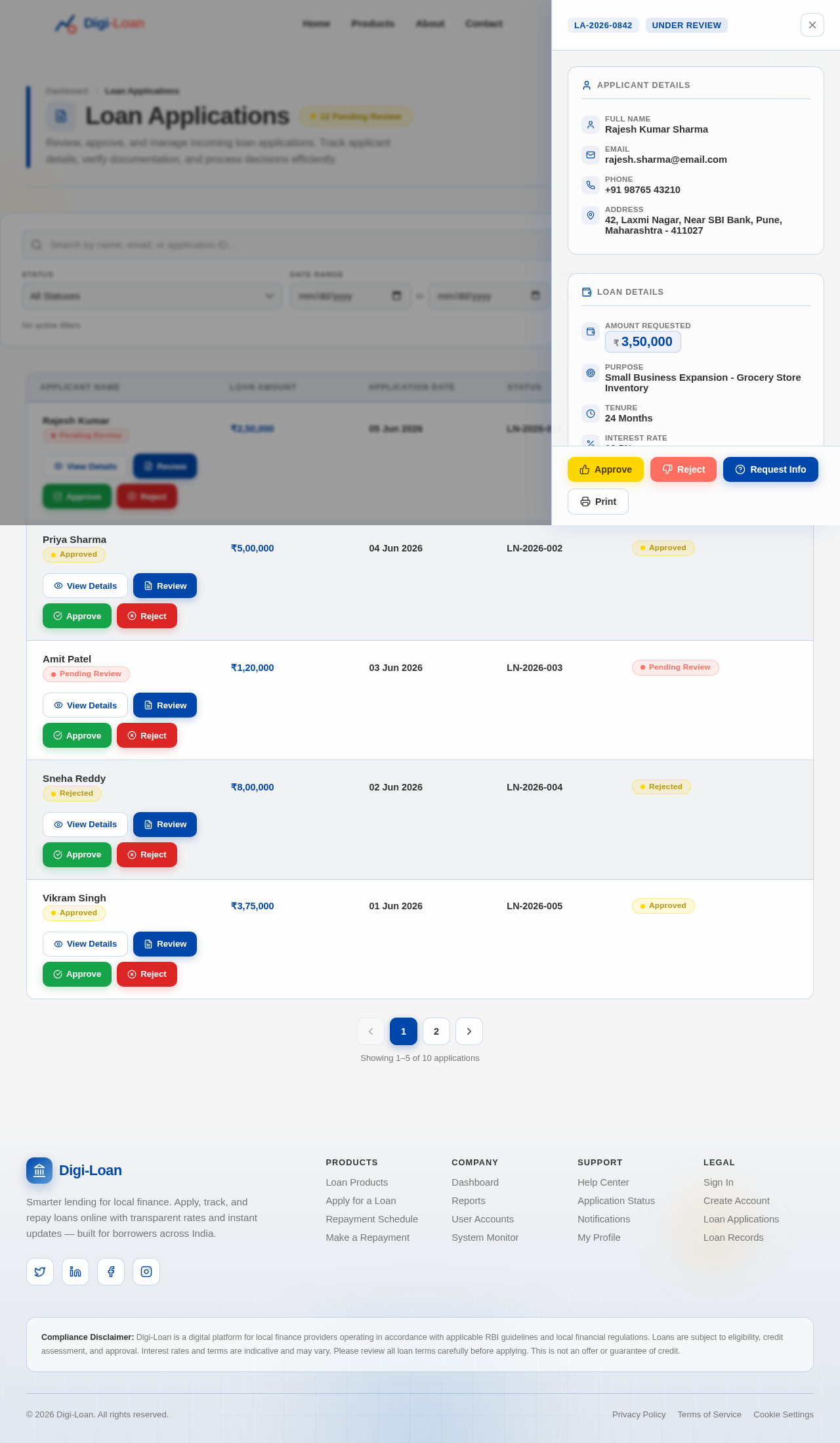Open Cookie Settings in the footer
The width and height of the screenshot is (840, 1443).
click(784, 1415)
